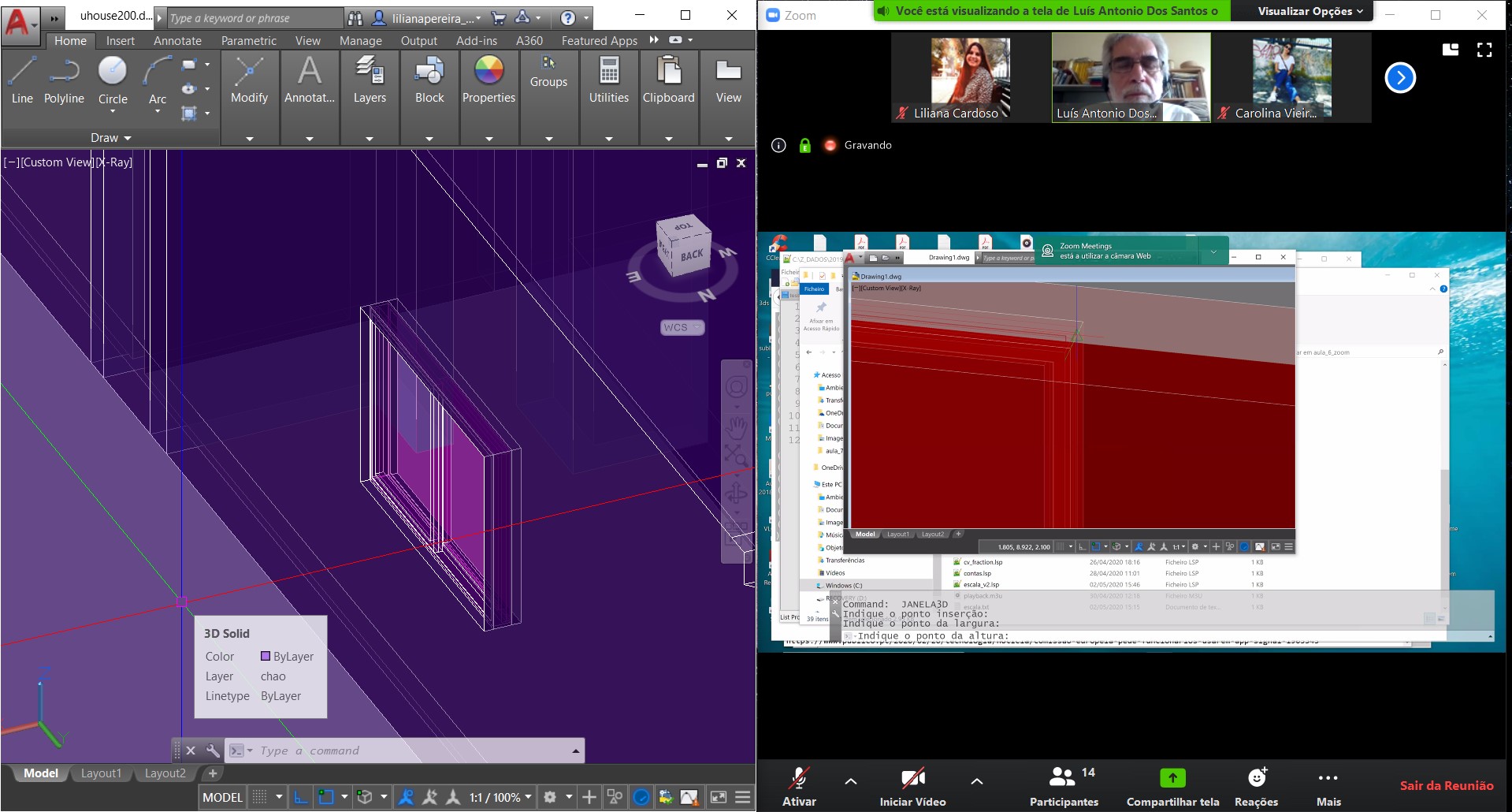This screenshot has height=812, width=1512.
Task: Select the Arc draw tool
Action: point(158,79)
